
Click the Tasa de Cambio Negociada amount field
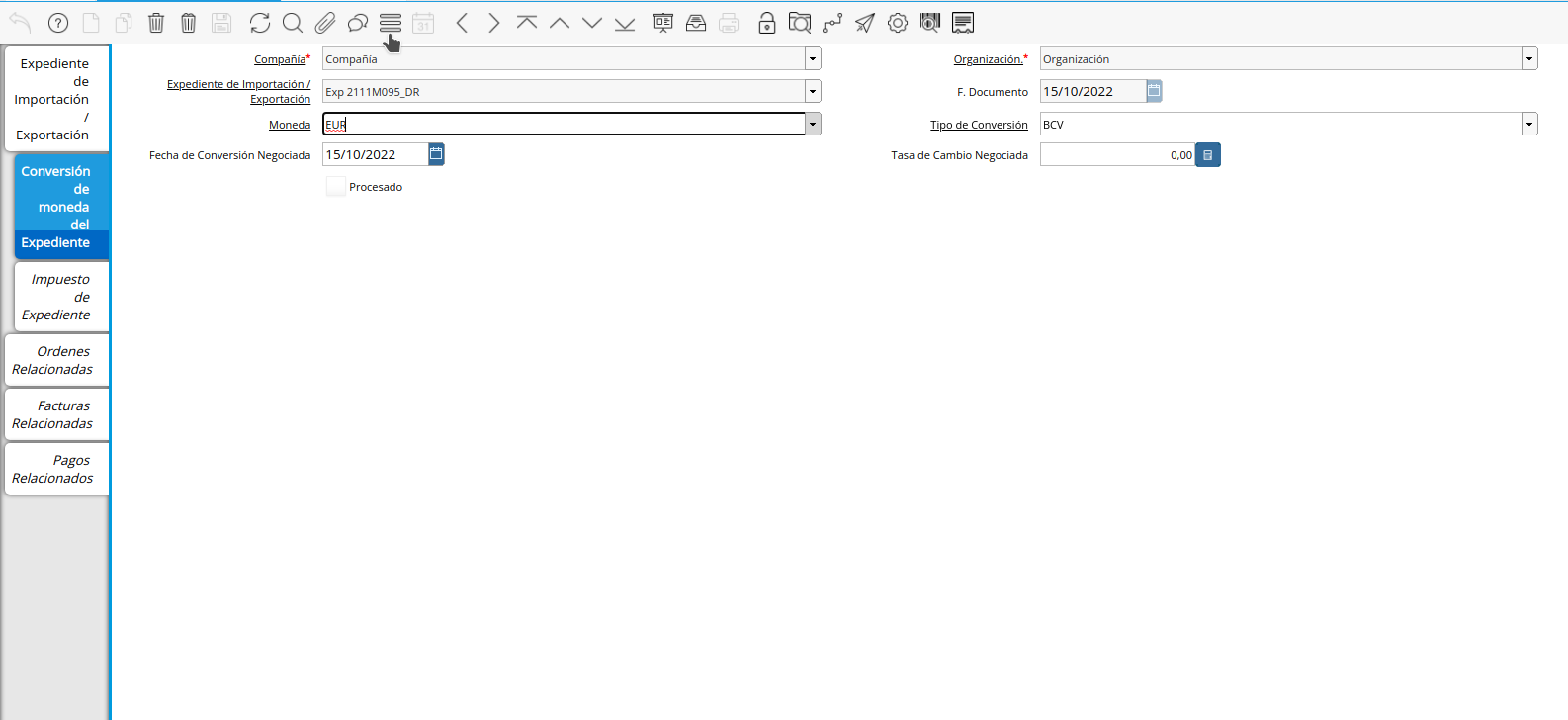tap(1117, 155)
